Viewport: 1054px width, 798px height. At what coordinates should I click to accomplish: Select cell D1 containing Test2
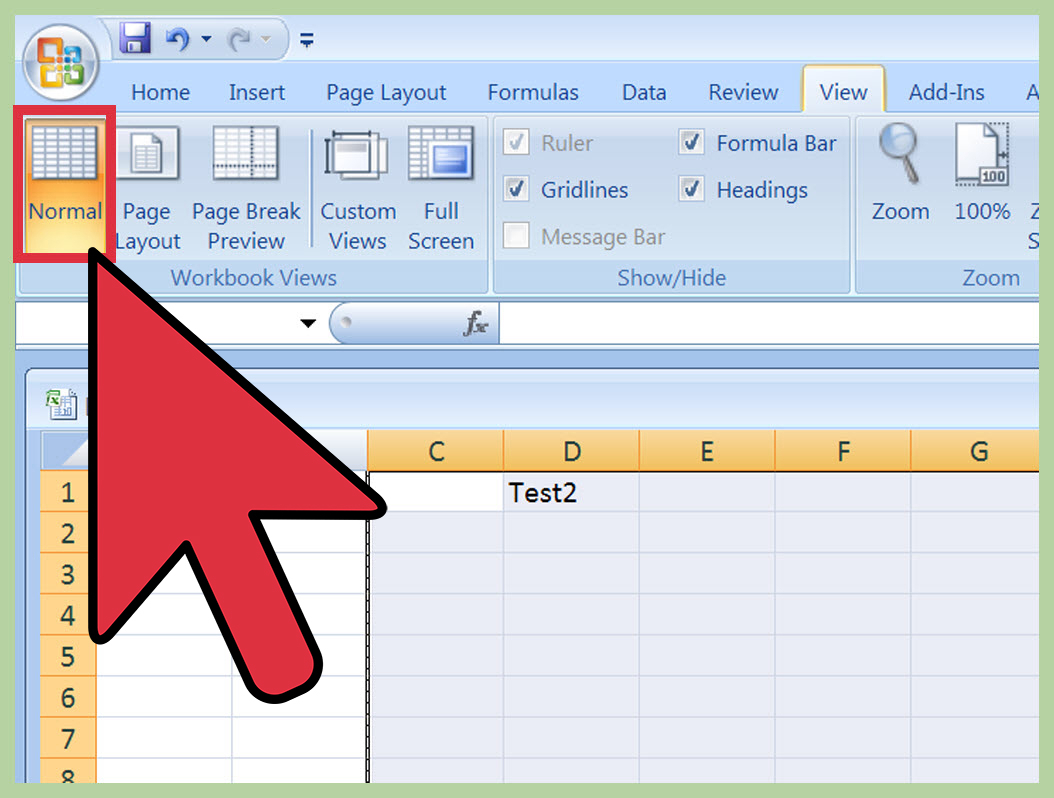[x=571, y=492]
